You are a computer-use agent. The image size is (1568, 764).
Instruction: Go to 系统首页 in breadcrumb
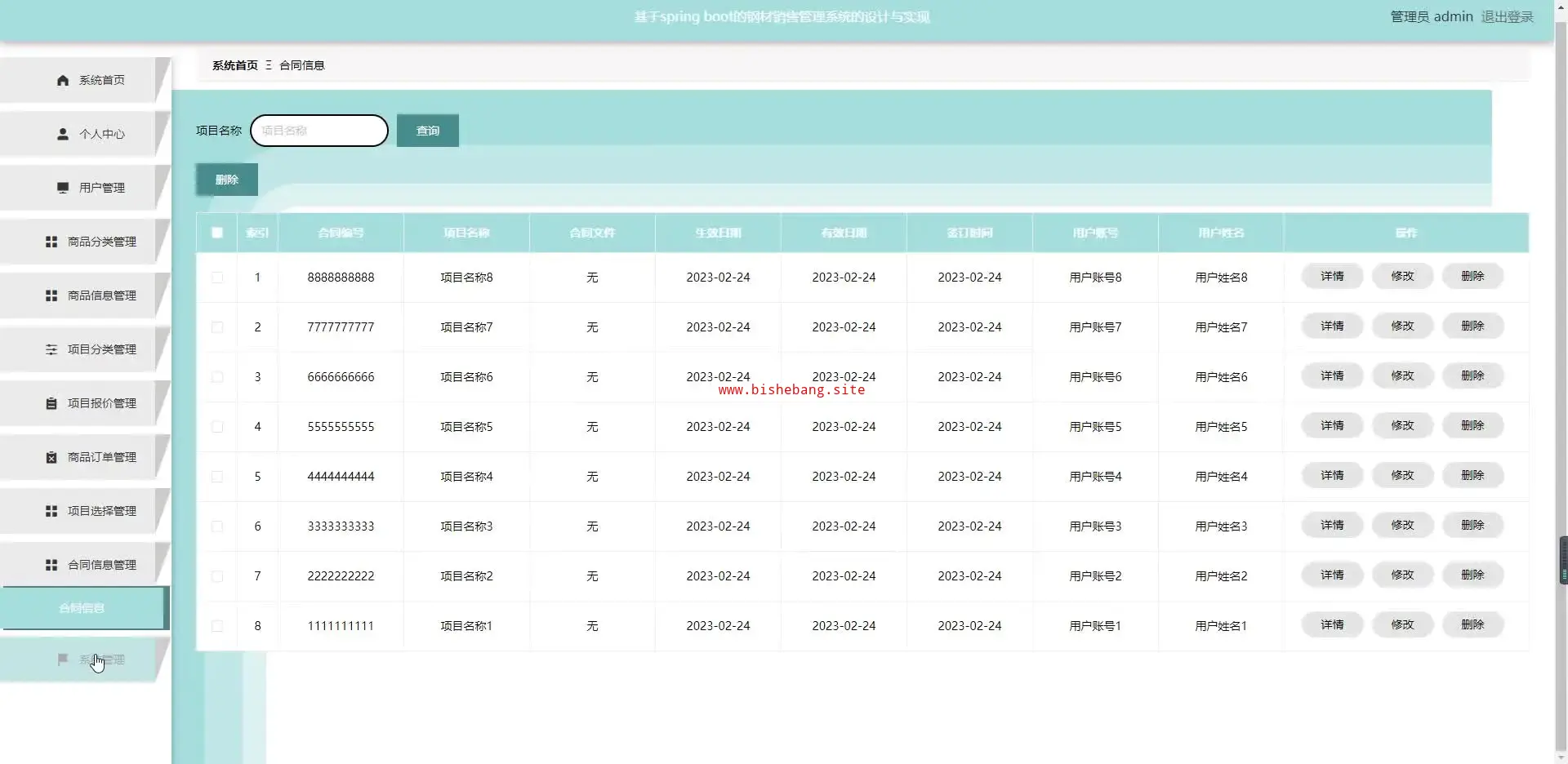click(x=234, y=65)
